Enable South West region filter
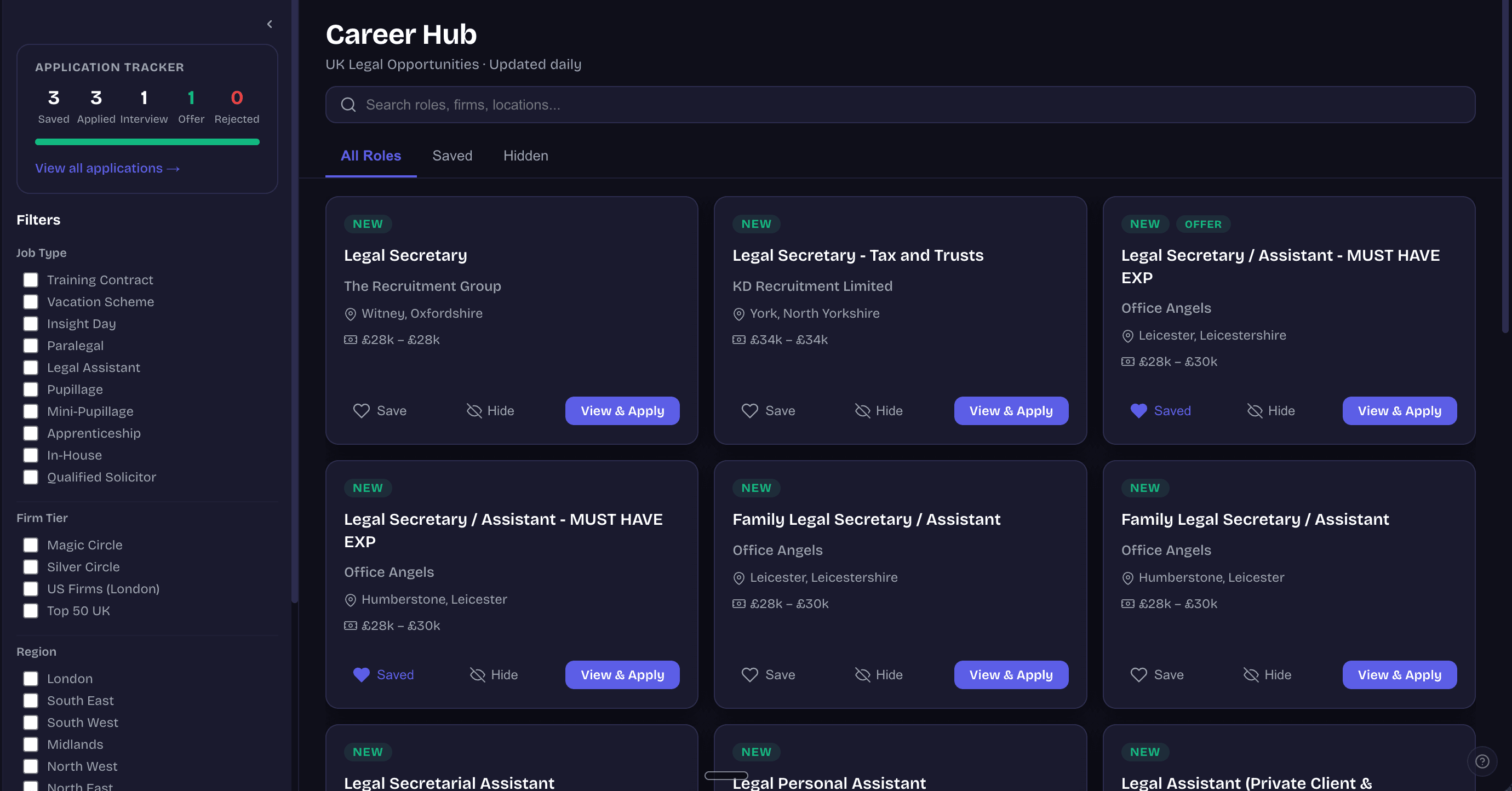This screenshot has height=791, width=1512. pos(31,723)
